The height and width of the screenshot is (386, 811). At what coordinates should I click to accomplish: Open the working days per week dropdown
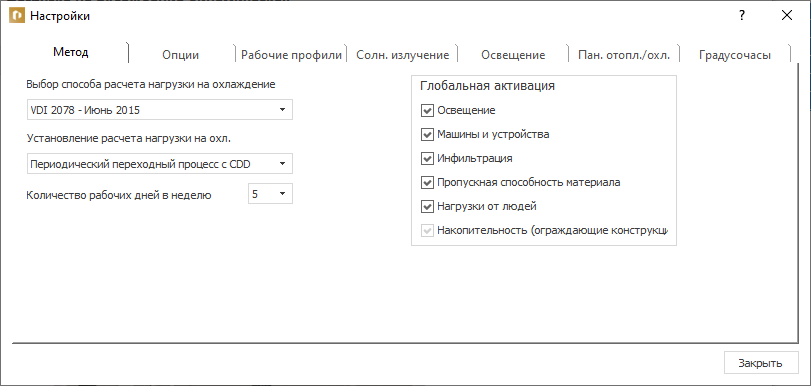271,194
